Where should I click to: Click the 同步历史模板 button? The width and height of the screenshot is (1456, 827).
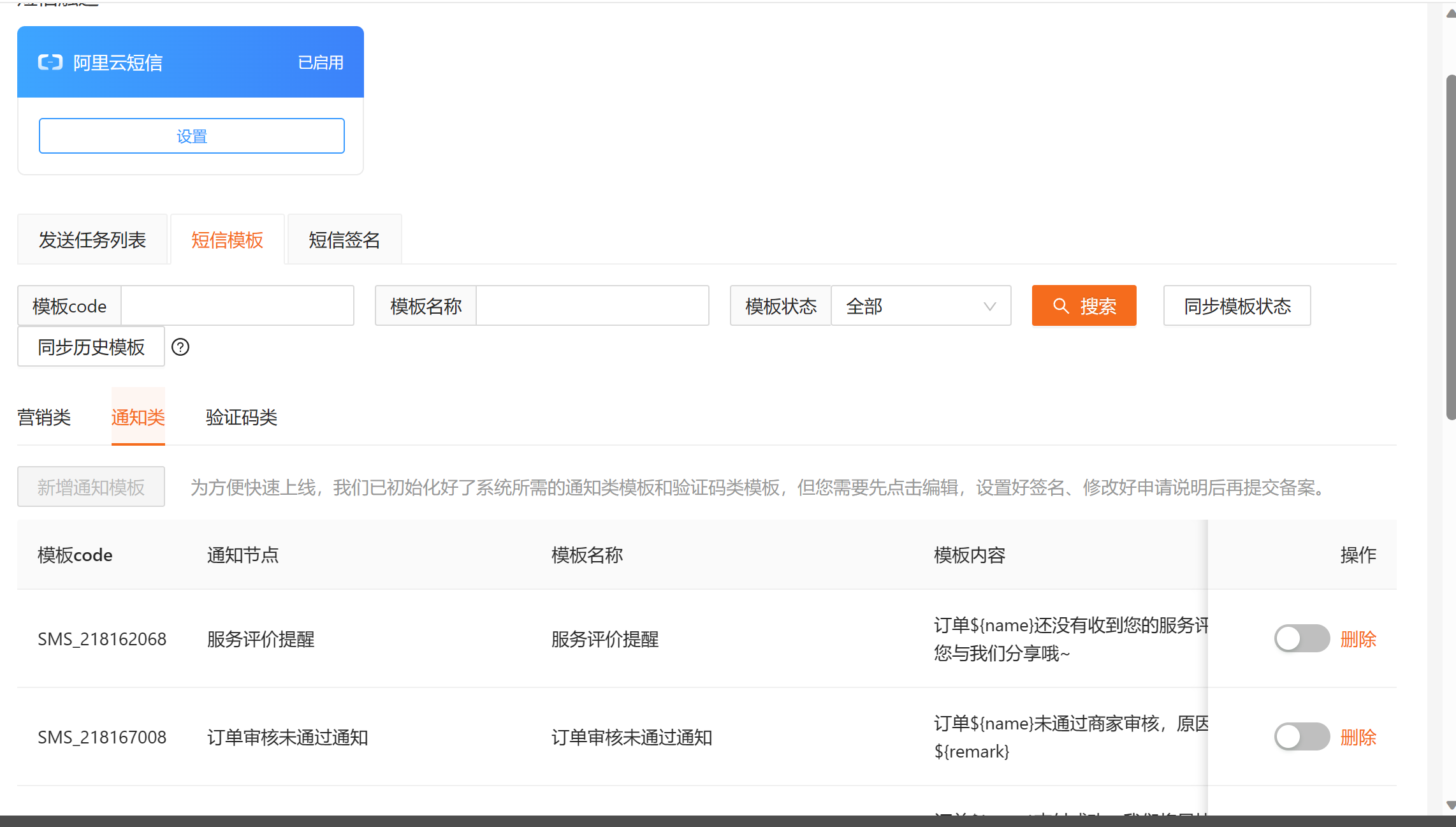91,347
